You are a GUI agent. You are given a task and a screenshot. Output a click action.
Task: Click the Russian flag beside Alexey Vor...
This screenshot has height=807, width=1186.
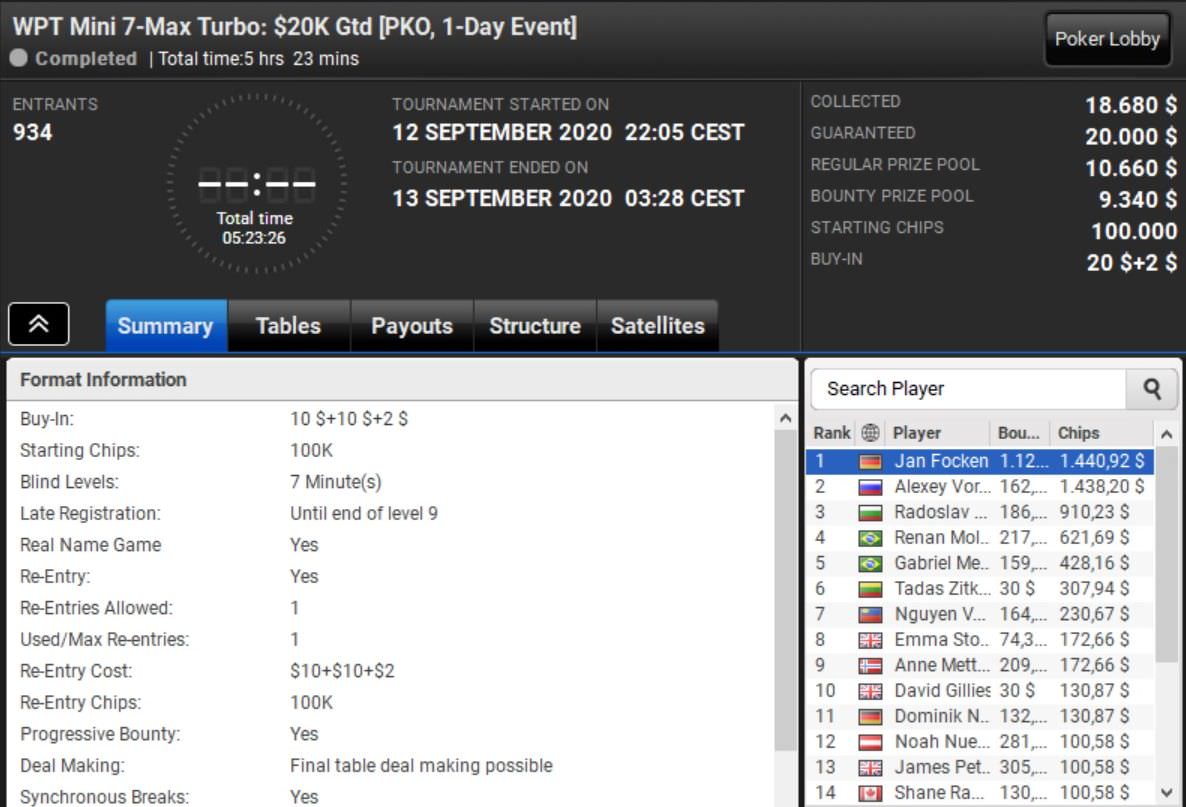[x=871, y=487]
